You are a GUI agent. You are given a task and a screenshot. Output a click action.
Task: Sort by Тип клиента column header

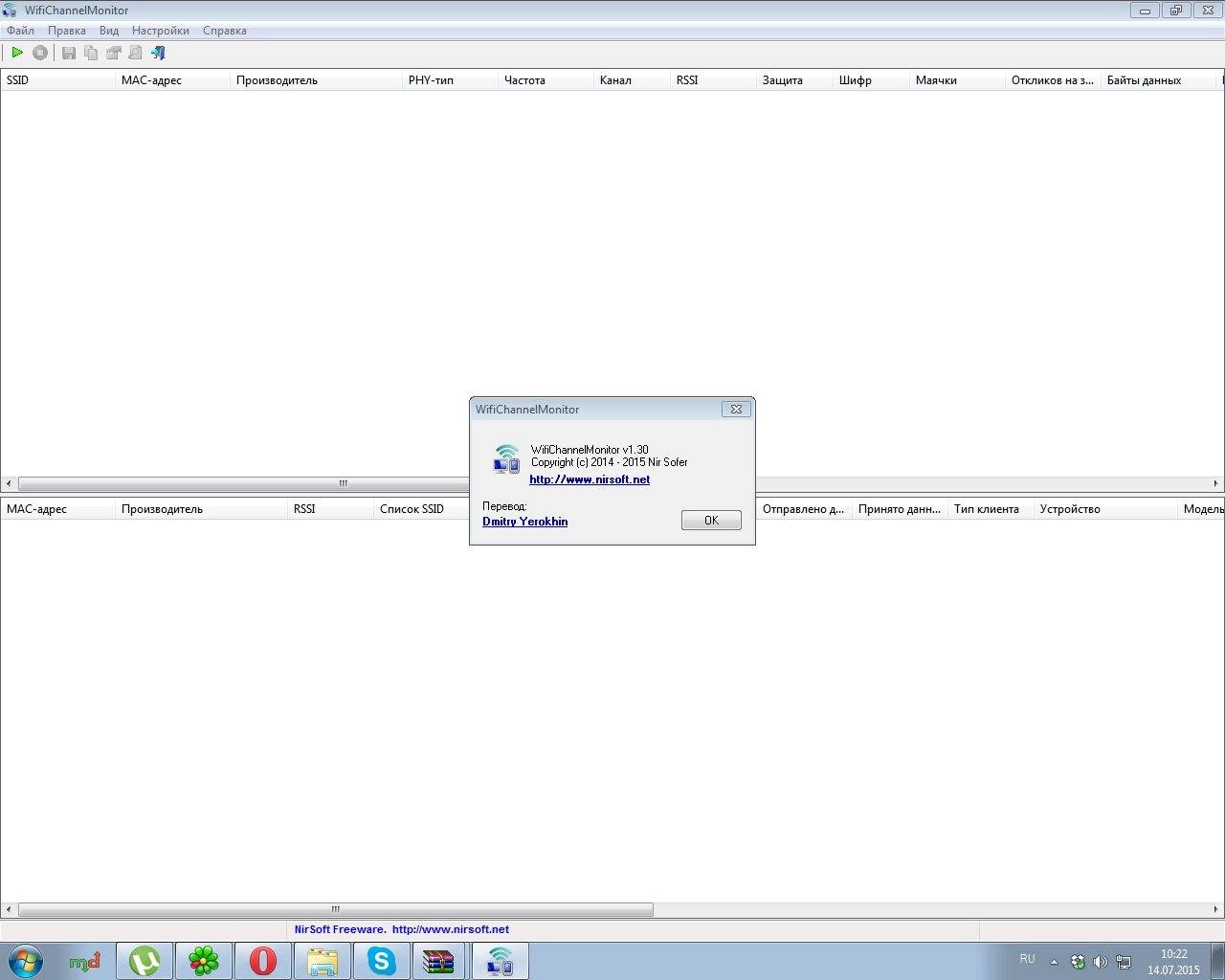point(991,509)
